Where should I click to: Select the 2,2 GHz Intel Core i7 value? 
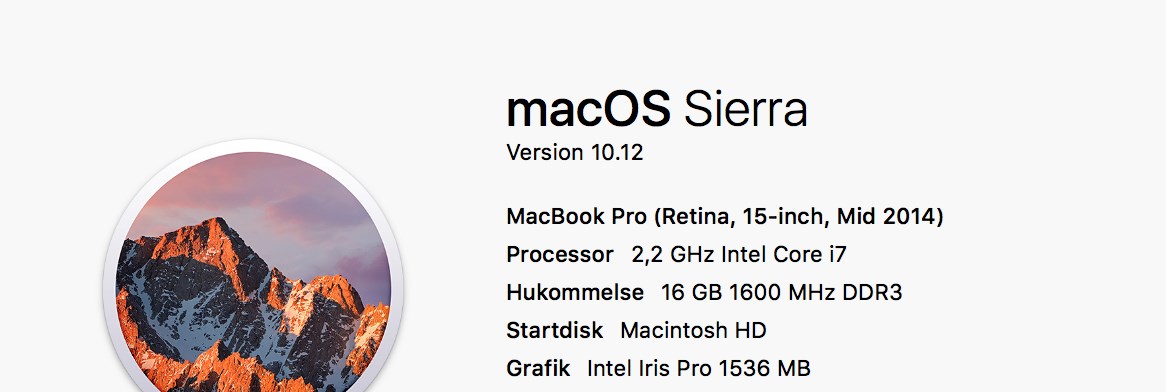(739, 254)
